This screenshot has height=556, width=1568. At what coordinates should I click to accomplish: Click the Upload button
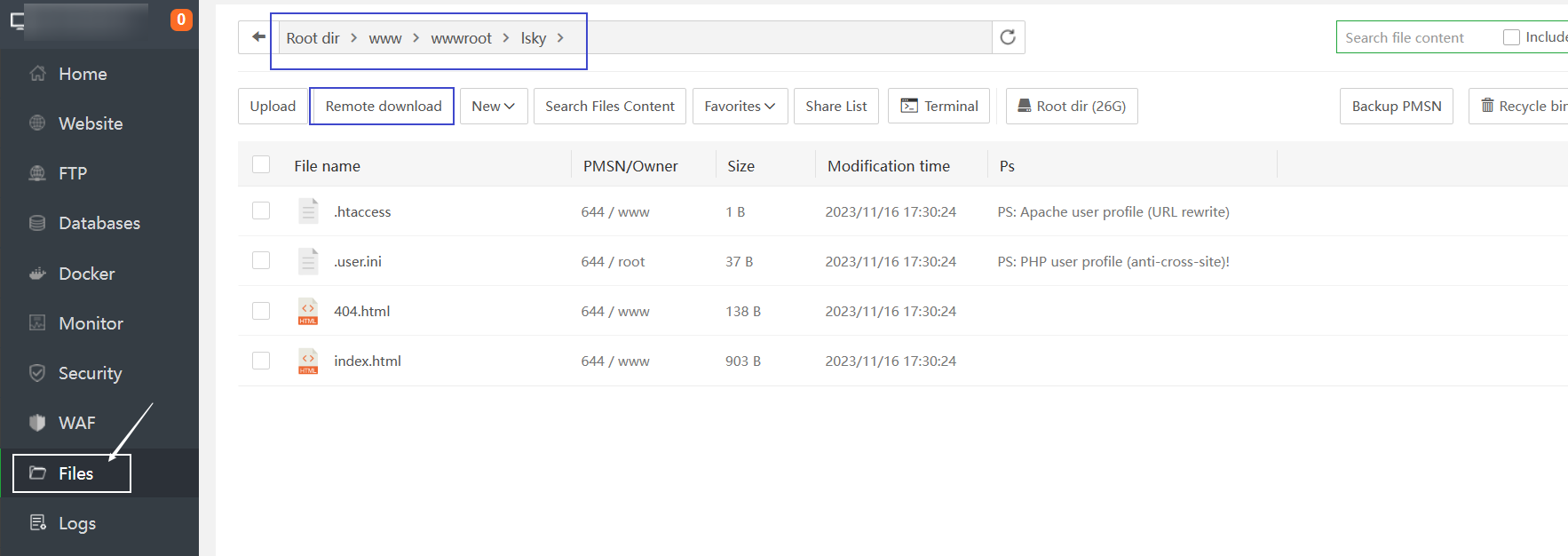click(x=273, y=106)
